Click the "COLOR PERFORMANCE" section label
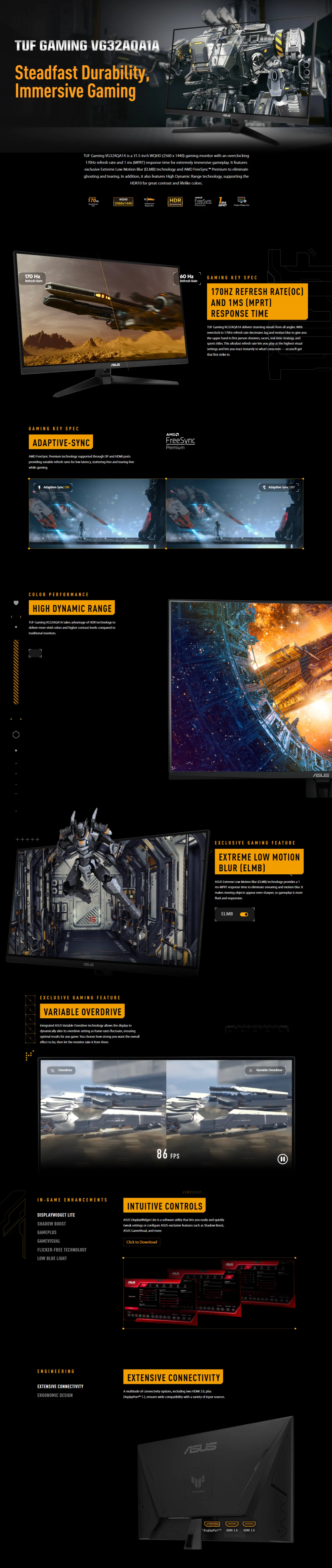The image size is (332, 1568). pyautogui.click(x=58, y=594)
